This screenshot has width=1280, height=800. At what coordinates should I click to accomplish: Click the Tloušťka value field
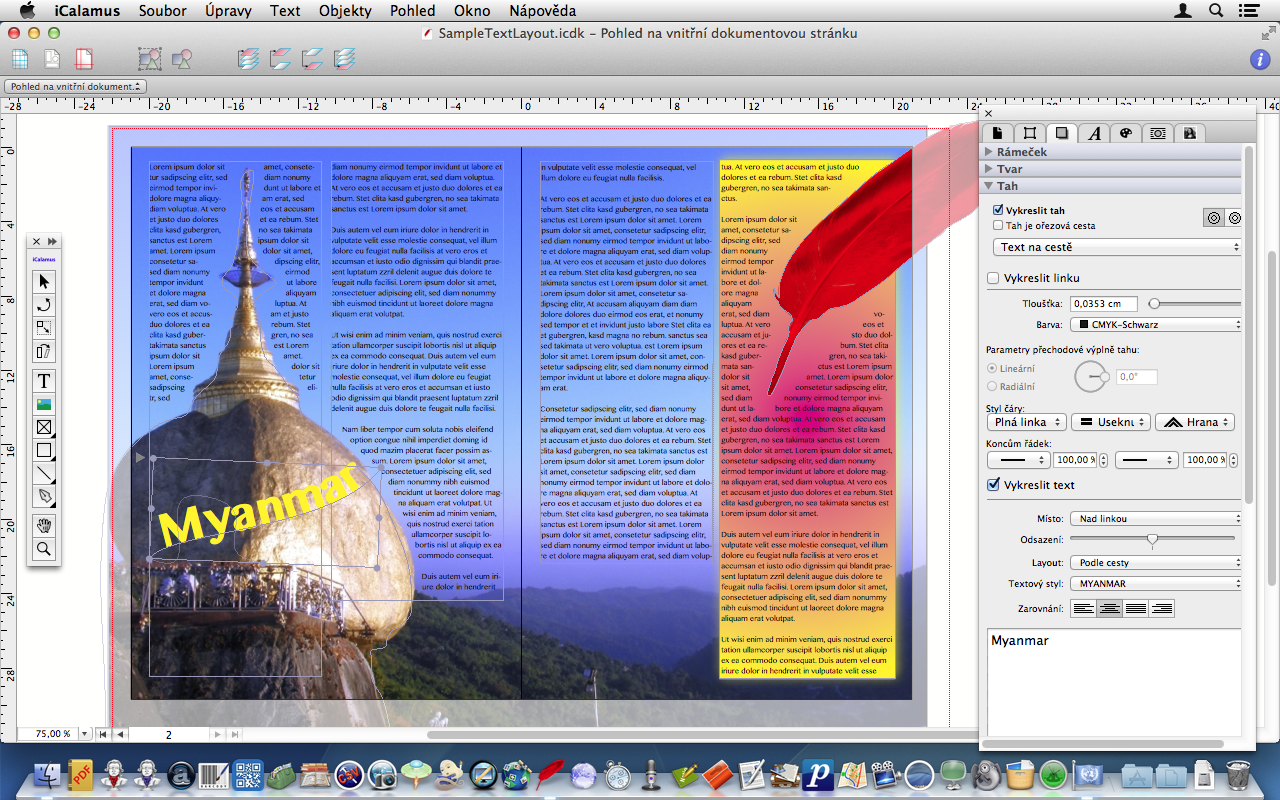[x=1105, y=304]
